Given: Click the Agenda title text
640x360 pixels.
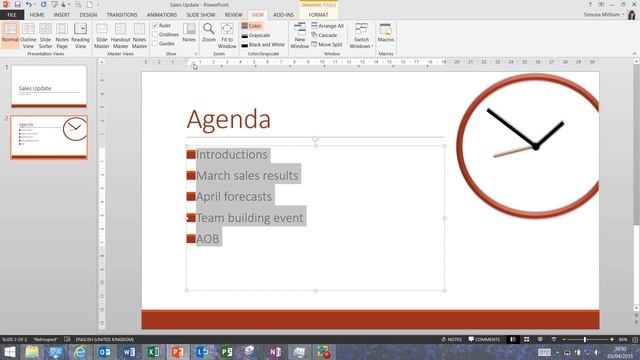Looking at the screenshot, I should click(229, 119).
